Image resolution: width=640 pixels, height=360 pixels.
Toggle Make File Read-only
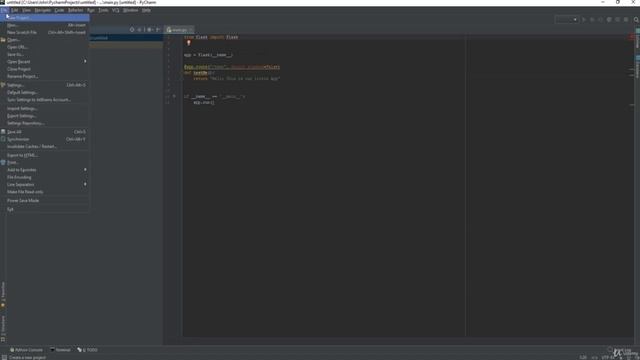tap(44, 192)
